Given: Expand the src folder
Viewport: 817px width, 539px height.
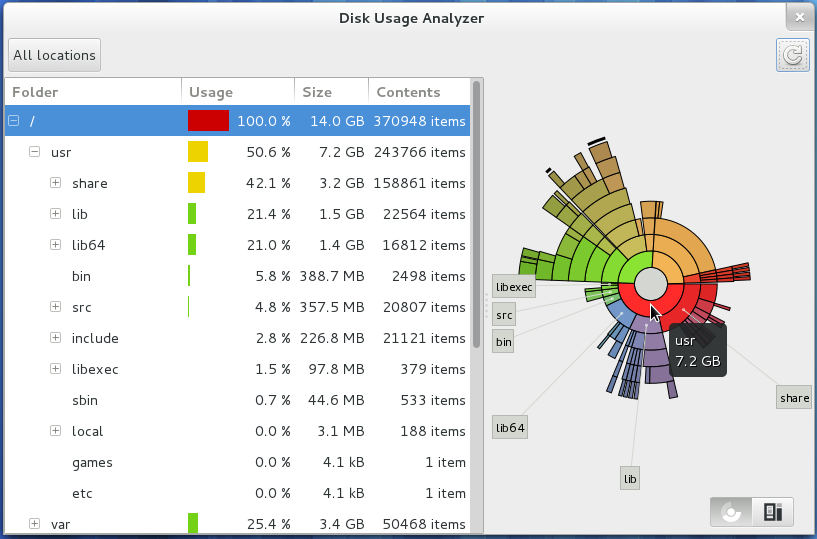Looking at the screenshot, I should (55, 307).
